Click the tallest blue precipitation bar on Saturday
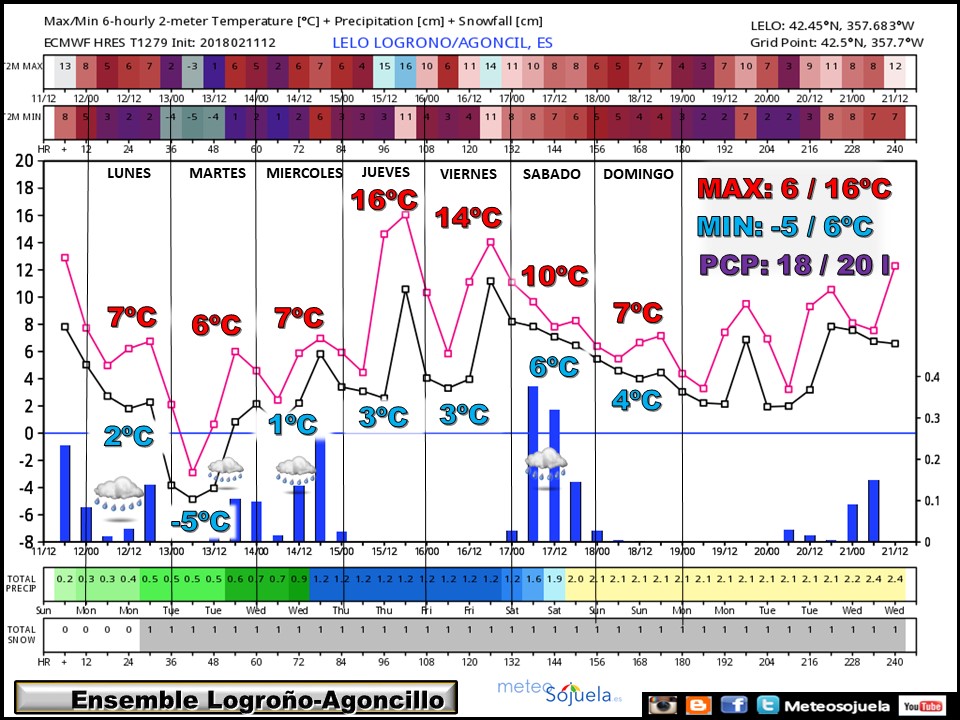 [533, 463]
